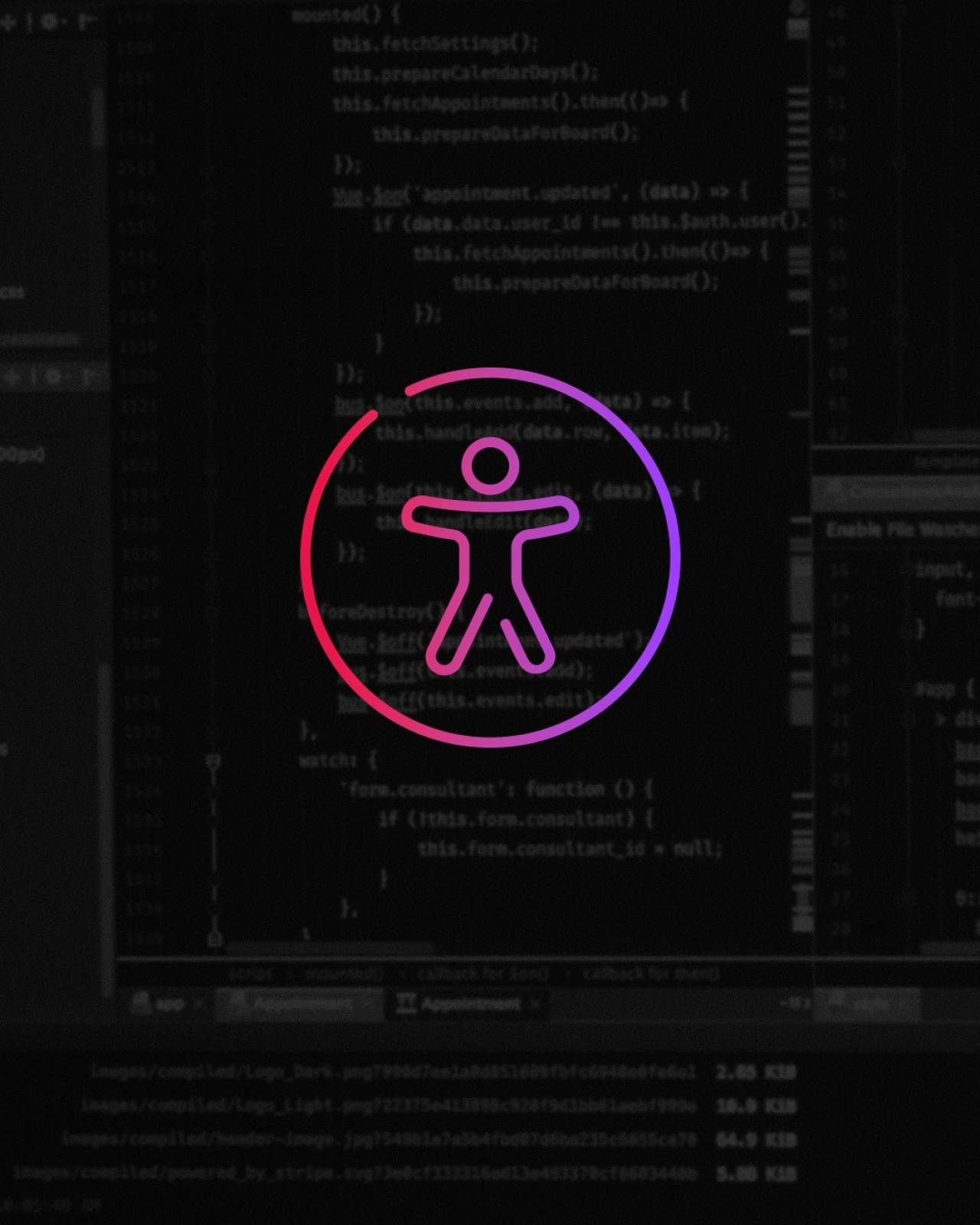The height and width of the screenshot is (1225, 980).
Task: Toggle fold end marker at bottom of gutter
Action: [214, 938]
